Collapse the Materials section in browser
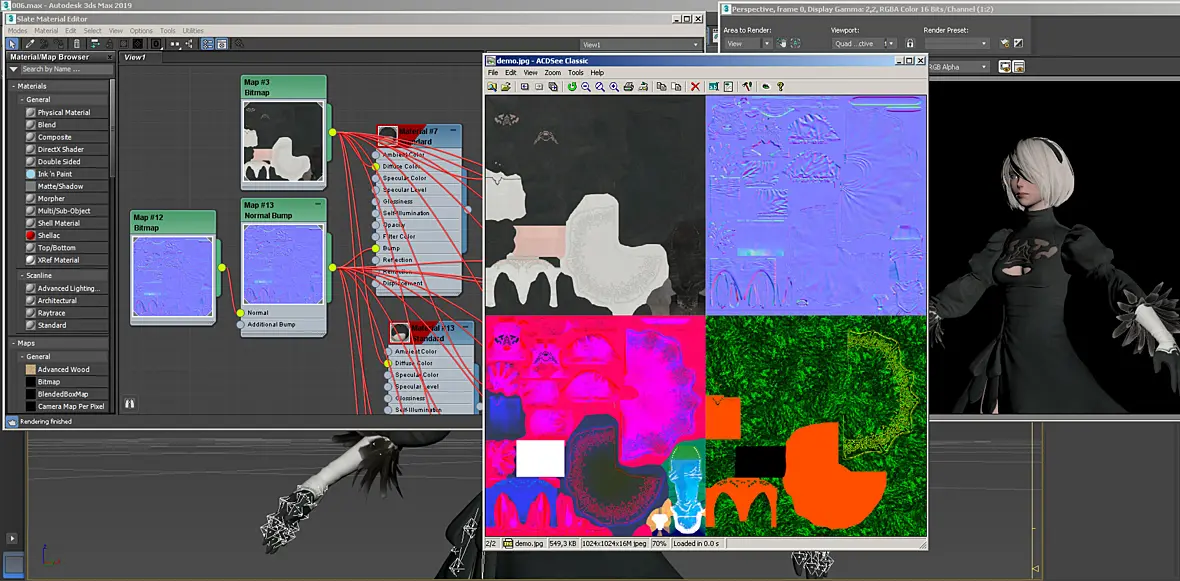1180x581 pixels. click(x=14, y=87)
